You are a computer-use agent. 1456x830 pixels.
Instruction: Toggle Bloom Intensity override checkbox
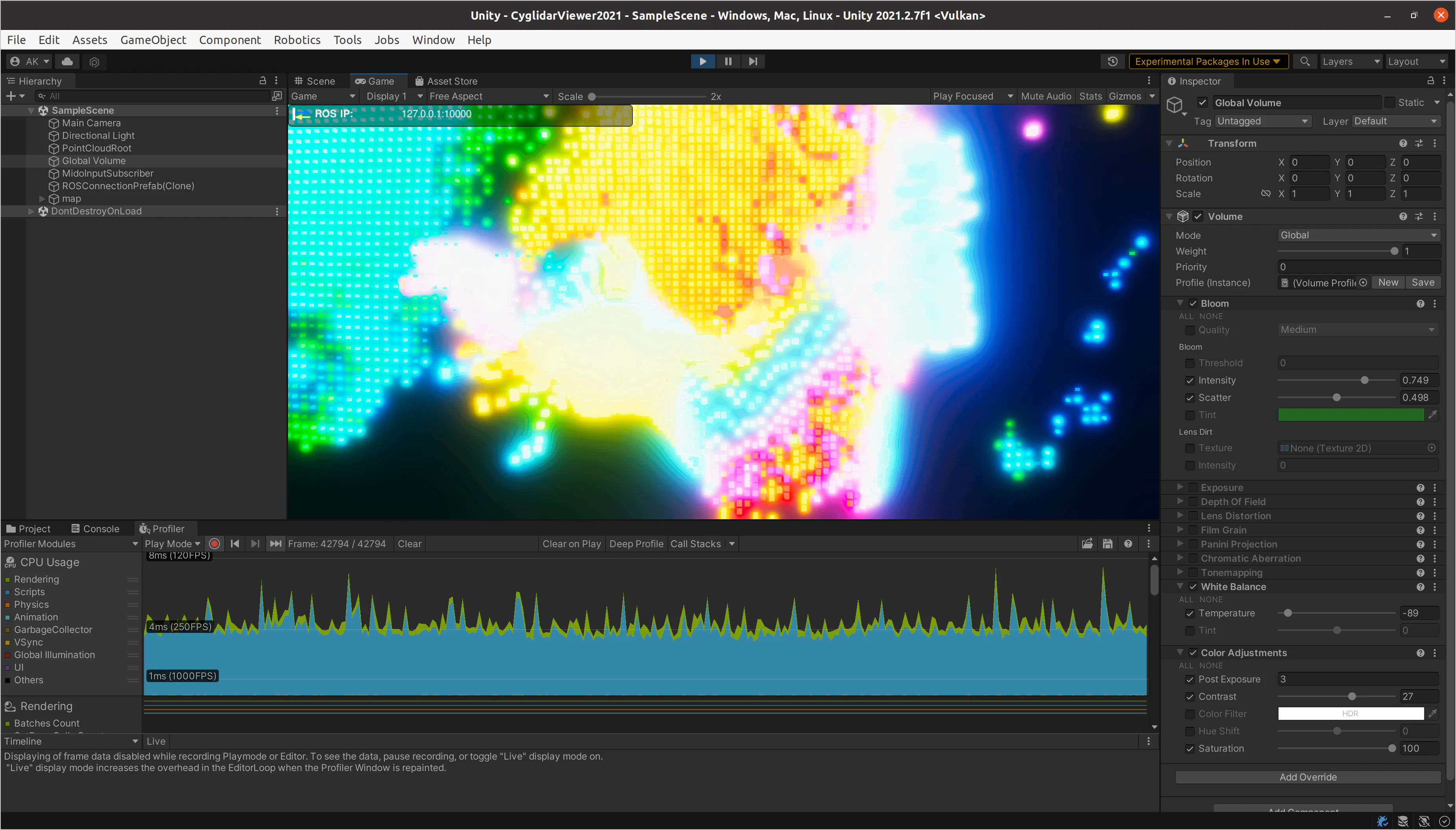pyautogui.click(x=1190, y=380)
